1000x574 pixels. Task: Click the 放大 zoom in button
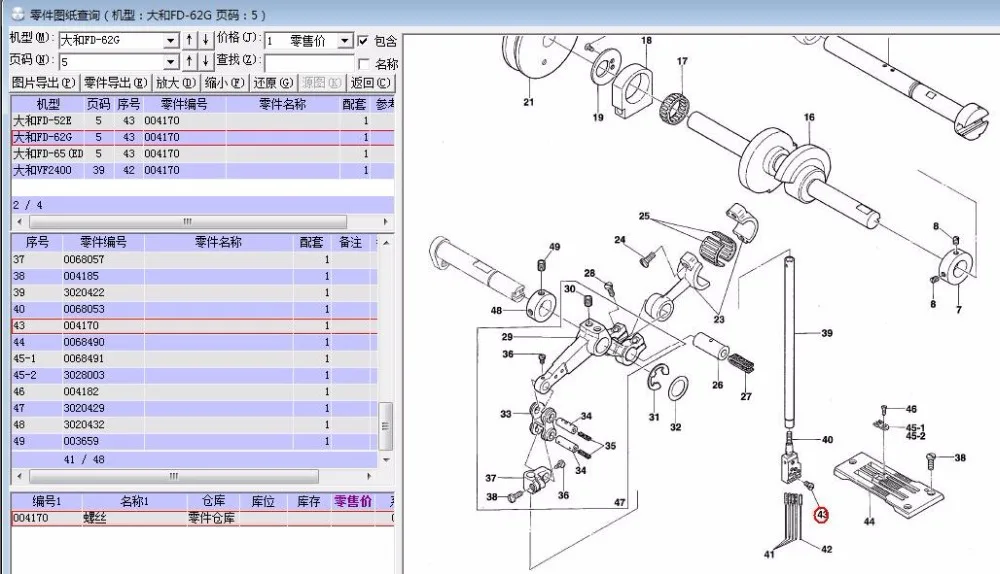point(175,83)
